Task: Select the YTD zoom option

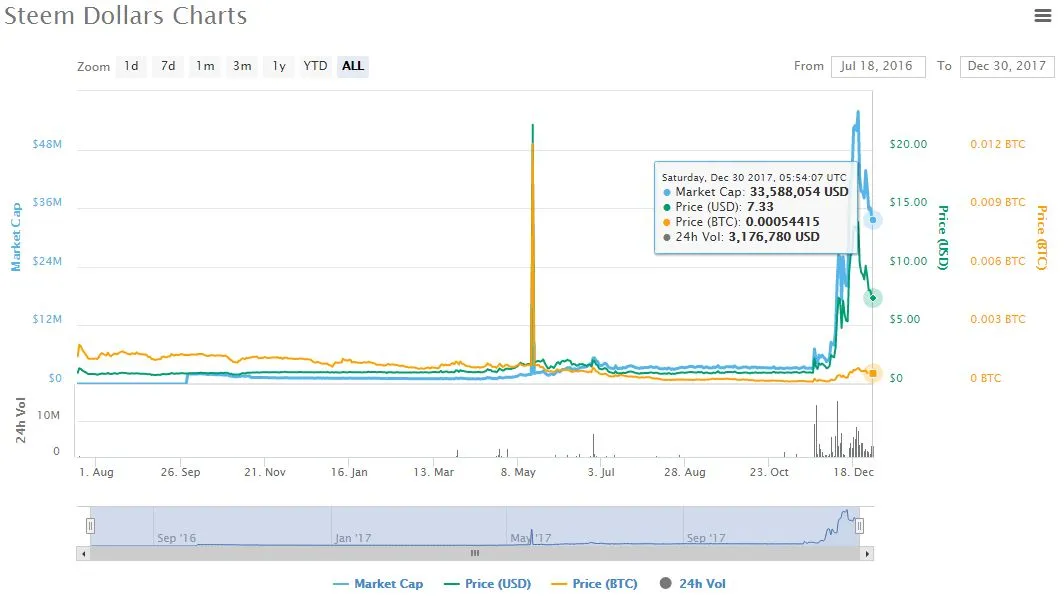Action: 316,66
